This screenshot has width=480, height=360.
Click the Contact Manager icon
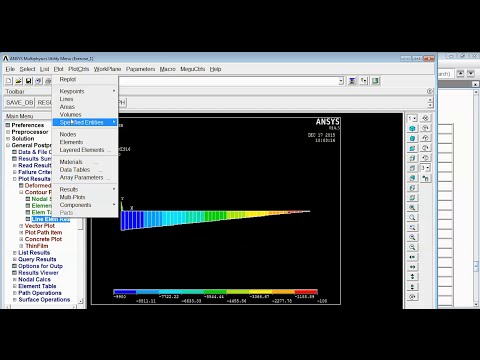(376, 81)
